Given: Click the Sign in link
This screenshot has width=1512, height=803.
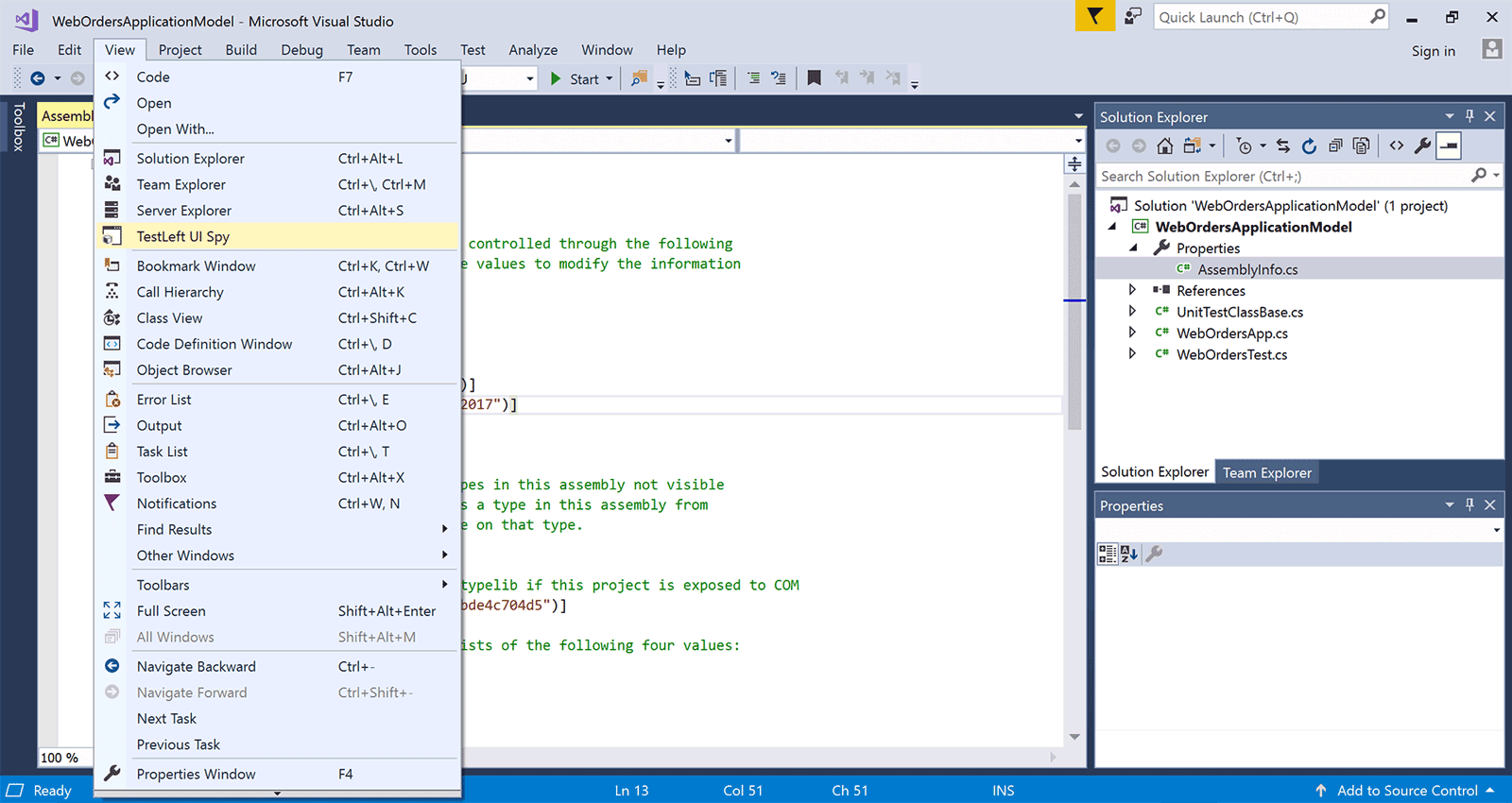Looking at the screenshot, I should (1433, 51).
